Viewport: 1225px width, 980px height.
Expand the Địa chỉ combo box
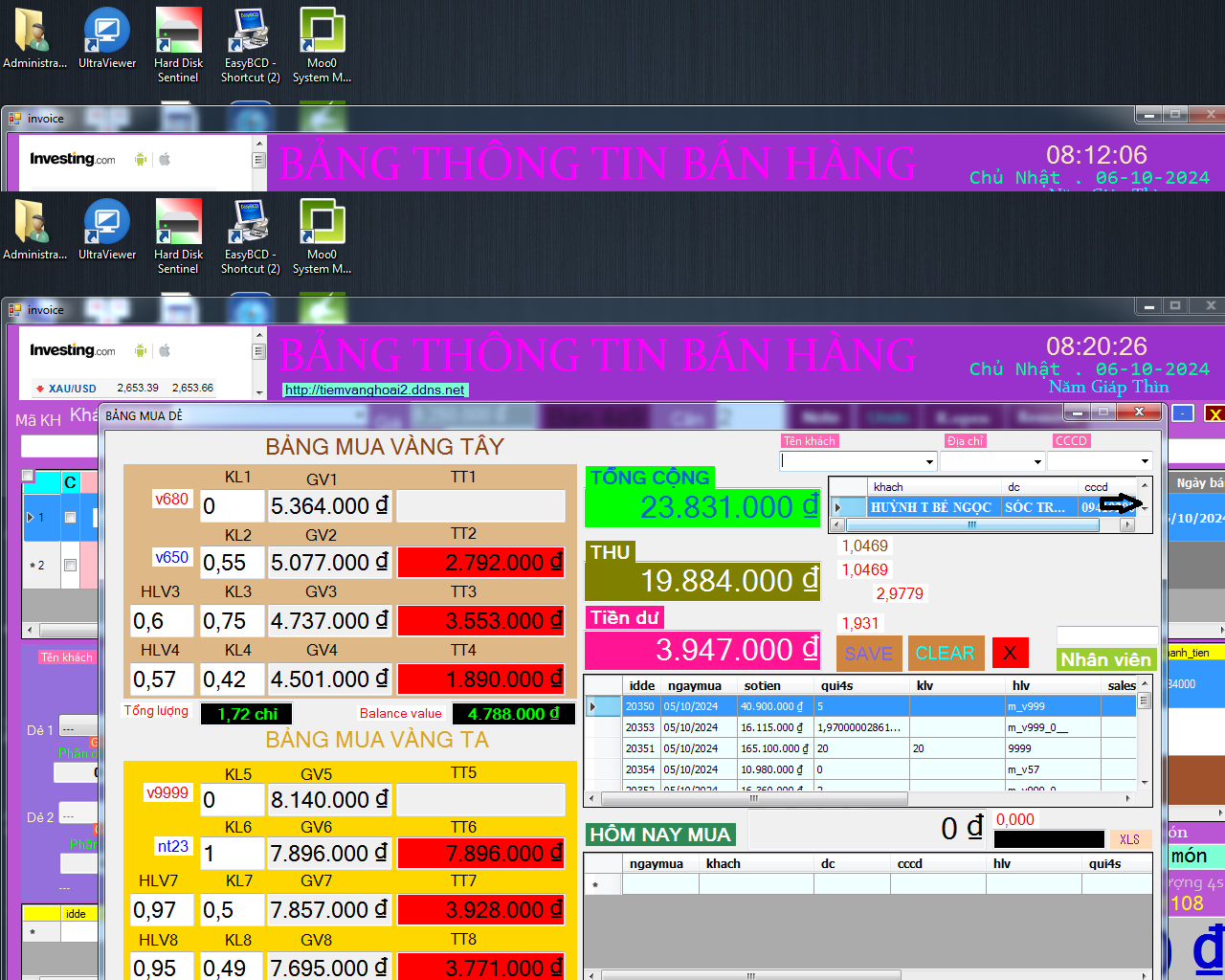pos(1037,461)
